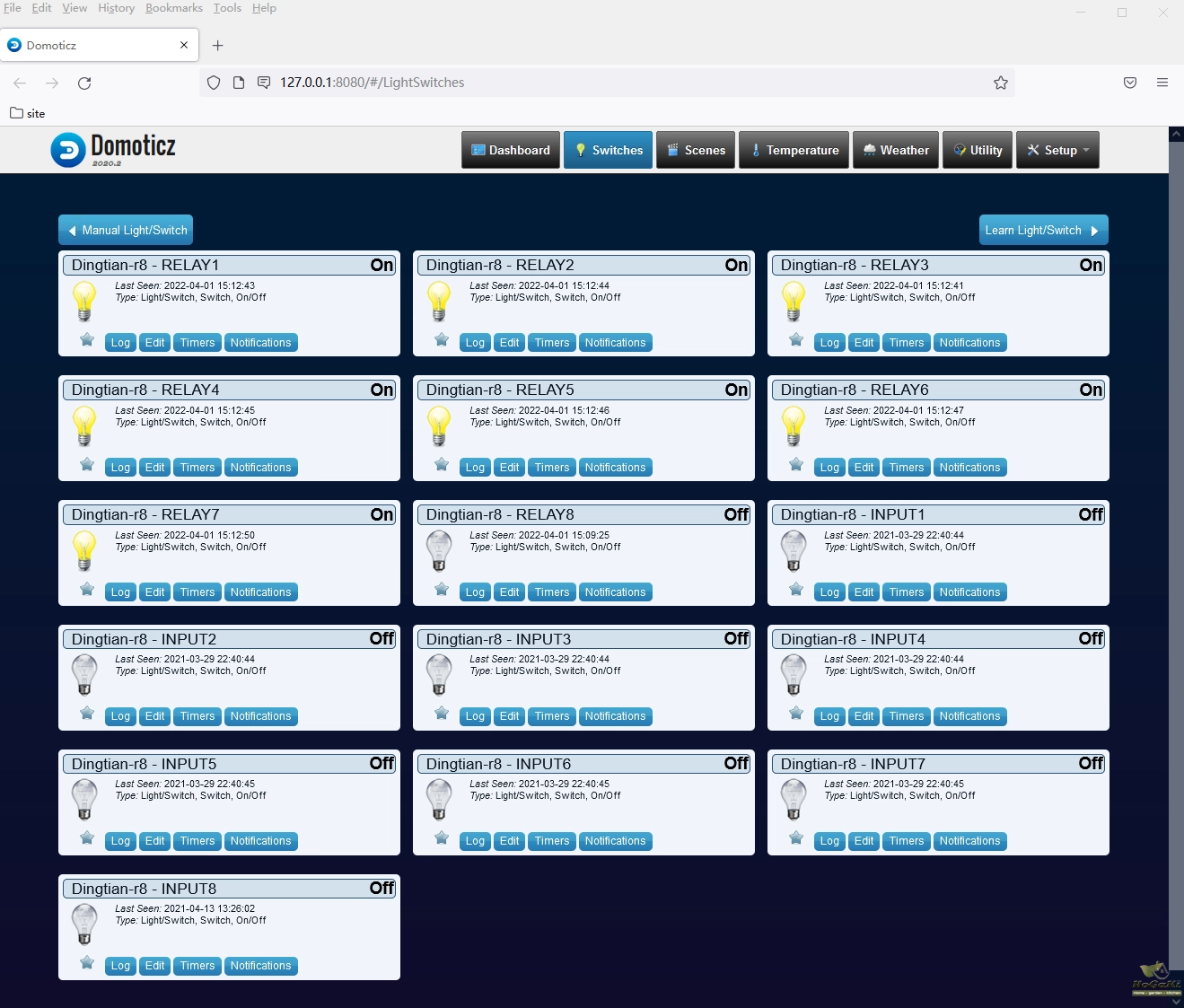Click the browser address bar URL

click(372, 83)
